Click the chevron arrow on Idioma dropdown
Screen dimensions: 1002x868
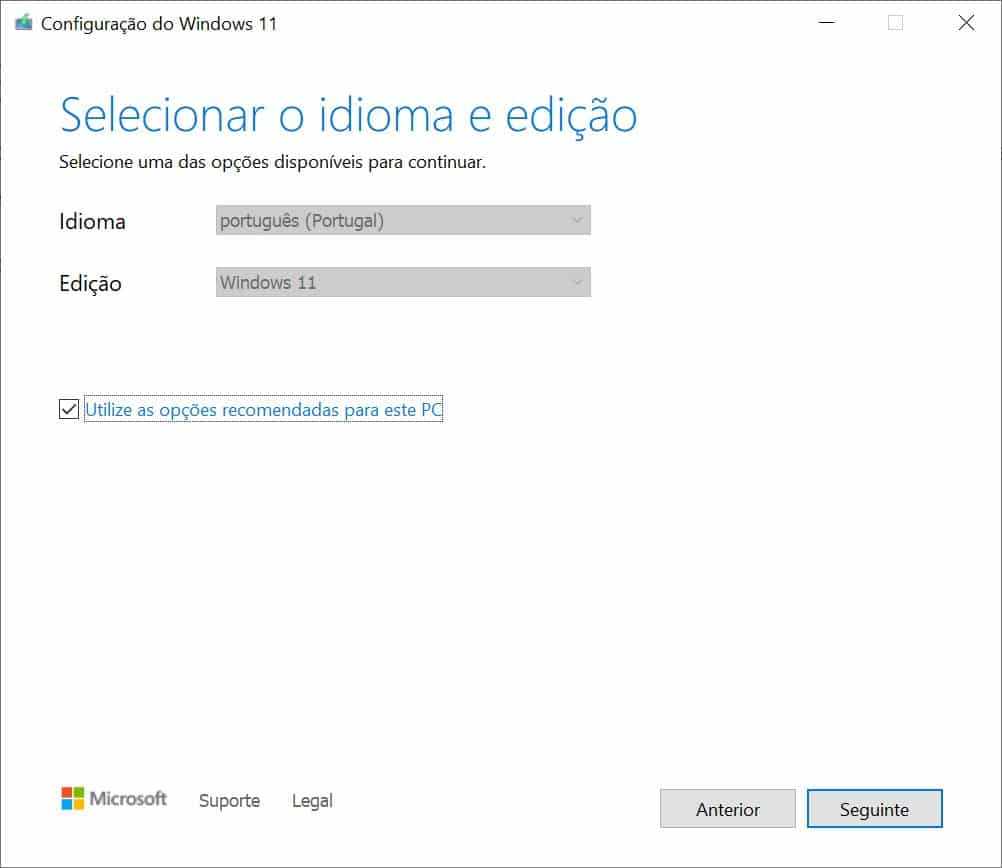point(577,221)
